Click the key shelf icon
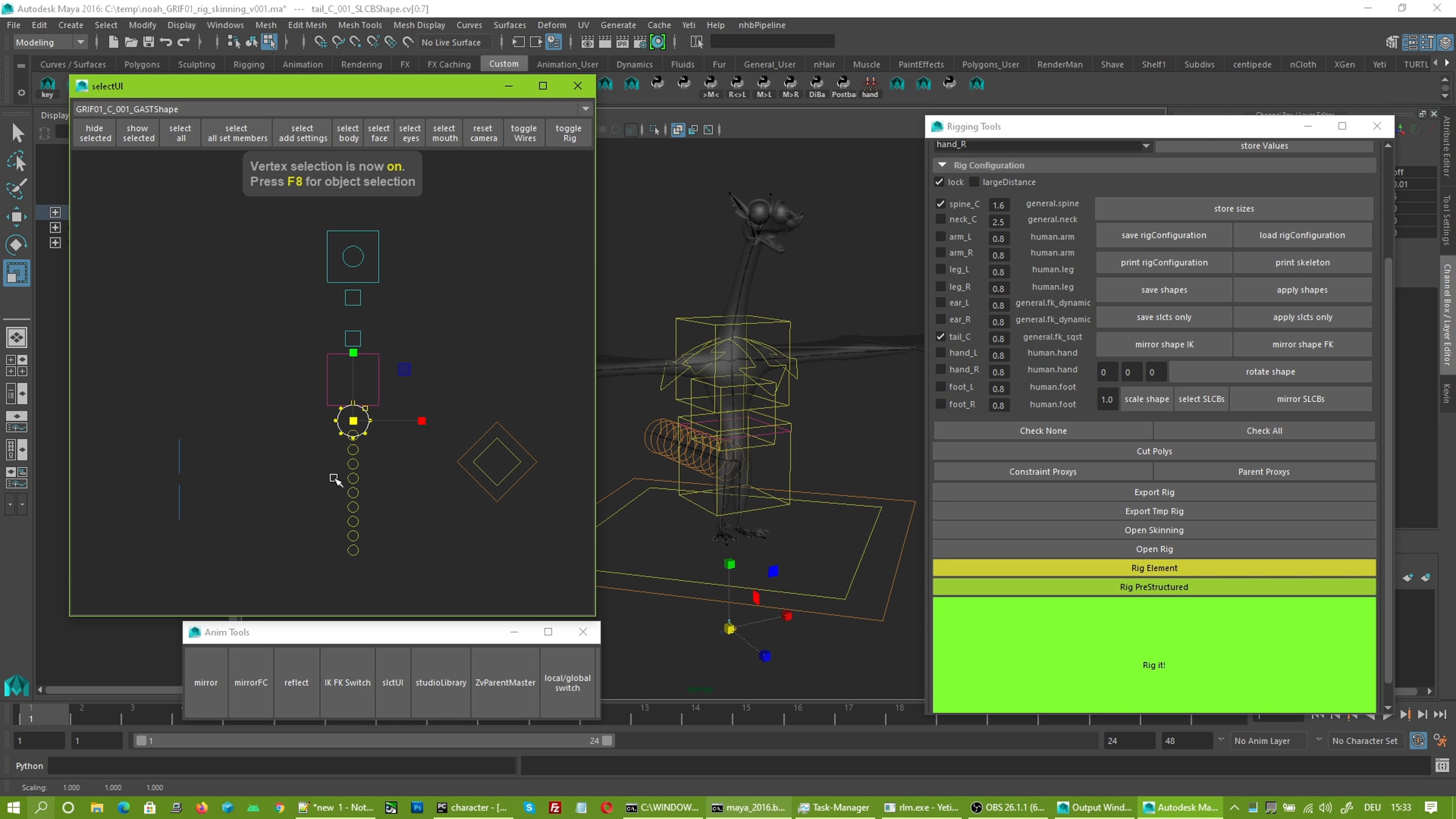 coord(47,87)
